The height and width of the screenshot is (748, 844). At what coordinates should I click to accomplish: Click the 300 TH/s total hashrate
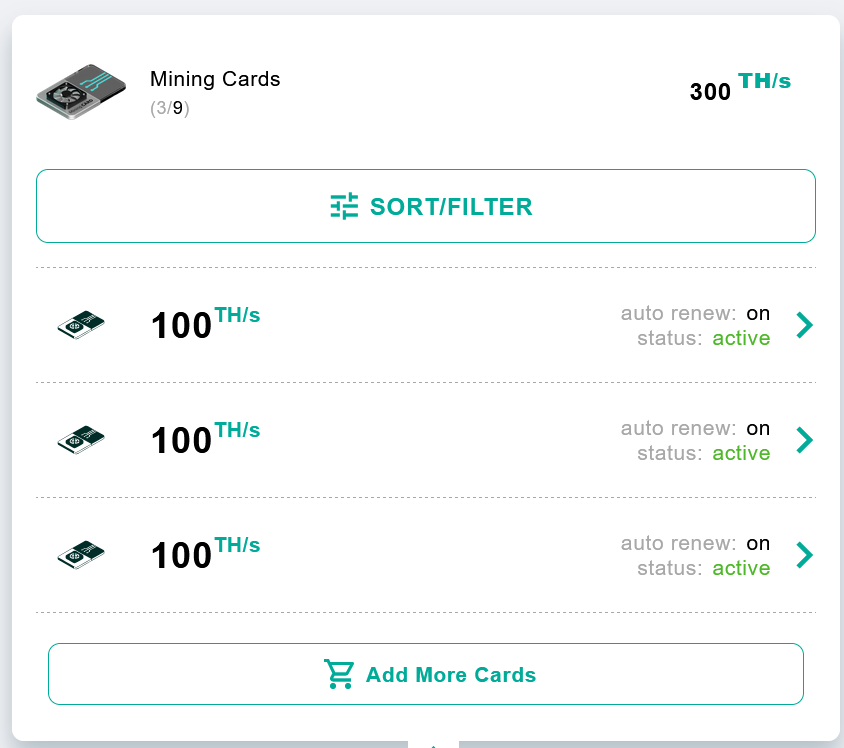[740, 87]
